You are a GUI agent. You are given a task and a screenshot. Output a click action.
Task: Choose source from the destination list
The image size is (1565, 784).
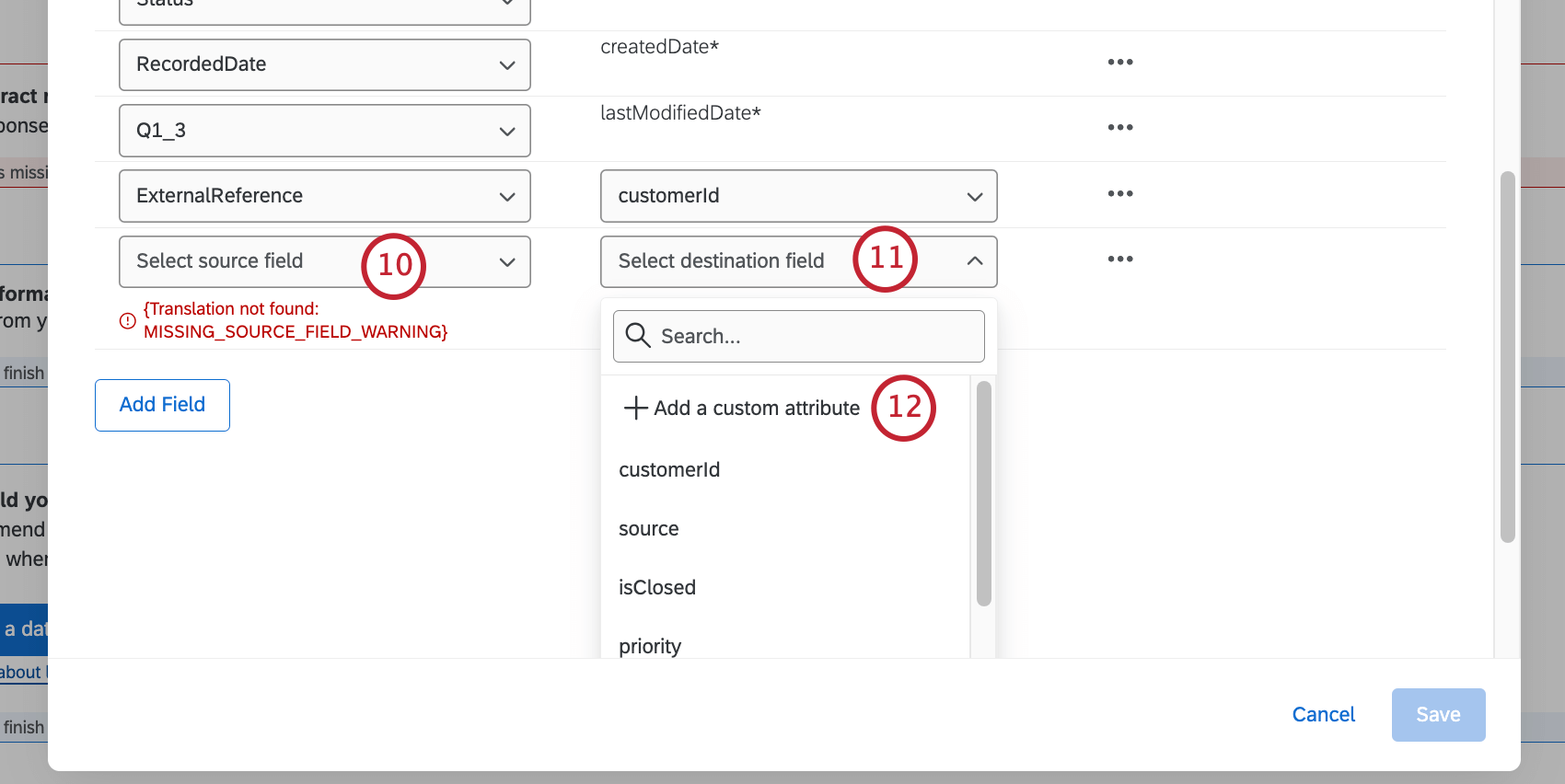point(648,529)
